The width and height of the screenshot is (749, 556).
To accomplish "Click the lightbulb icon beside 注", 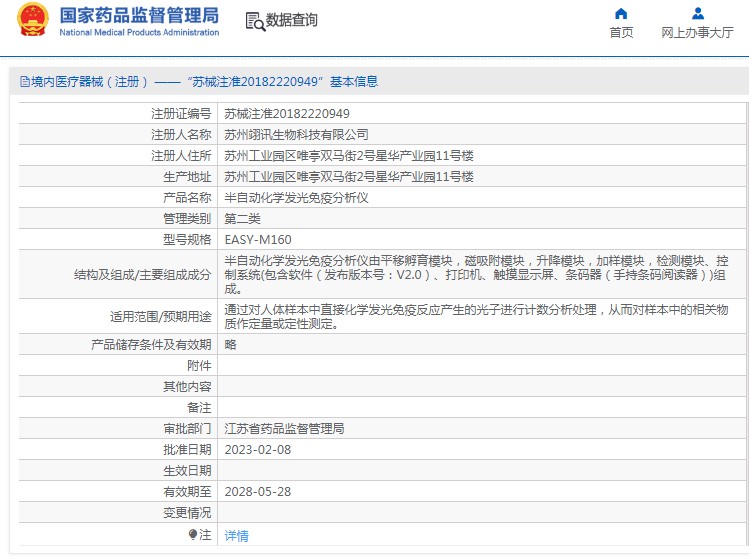I will (193, 535).
